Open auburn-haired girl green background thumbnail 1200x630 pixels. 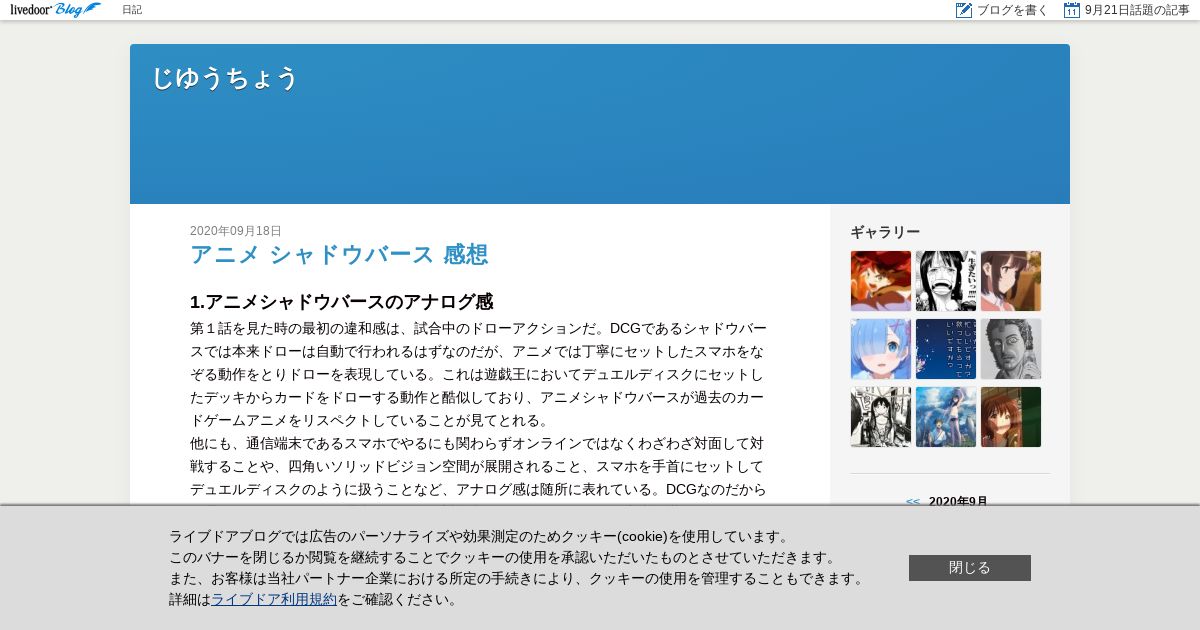coord(1011,417)
